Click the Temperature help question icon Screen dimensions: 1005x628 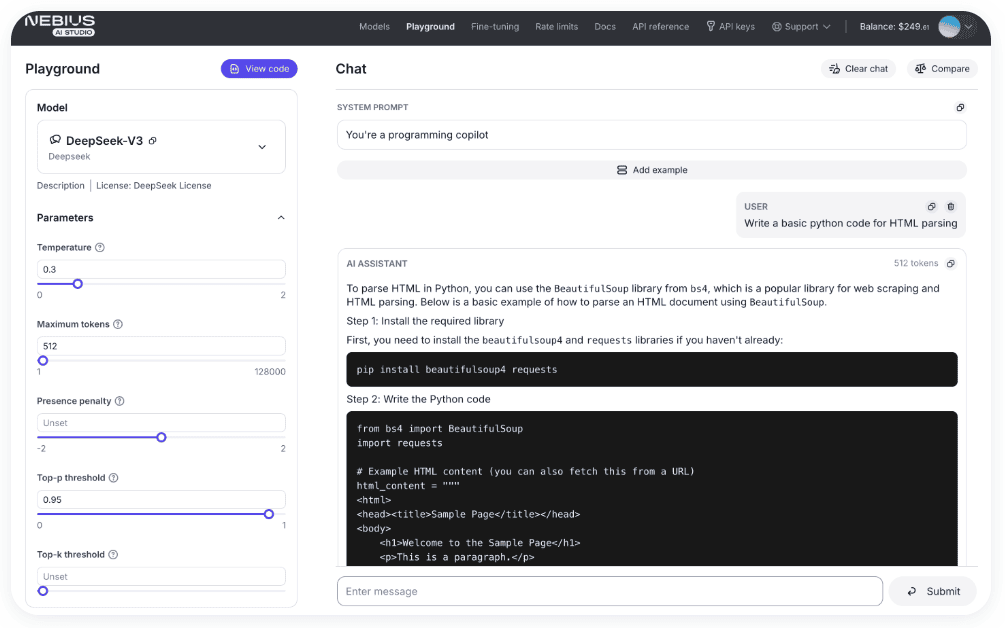coord(100,247)
